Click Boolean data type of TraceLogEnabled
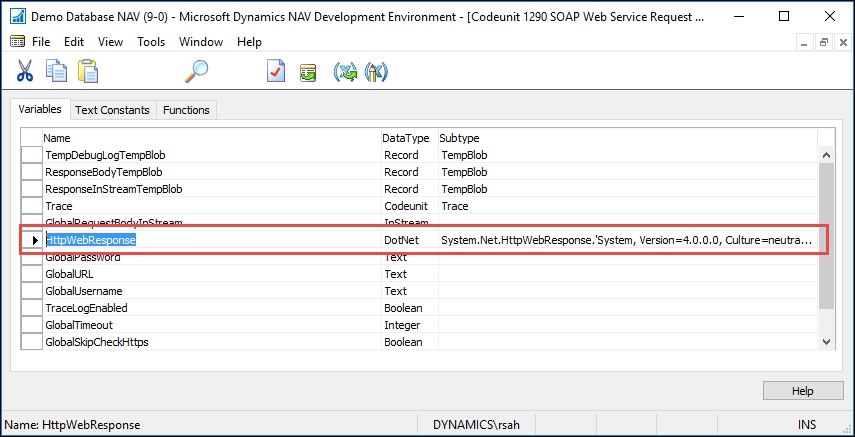855x437 pixels. click(410, 308)
